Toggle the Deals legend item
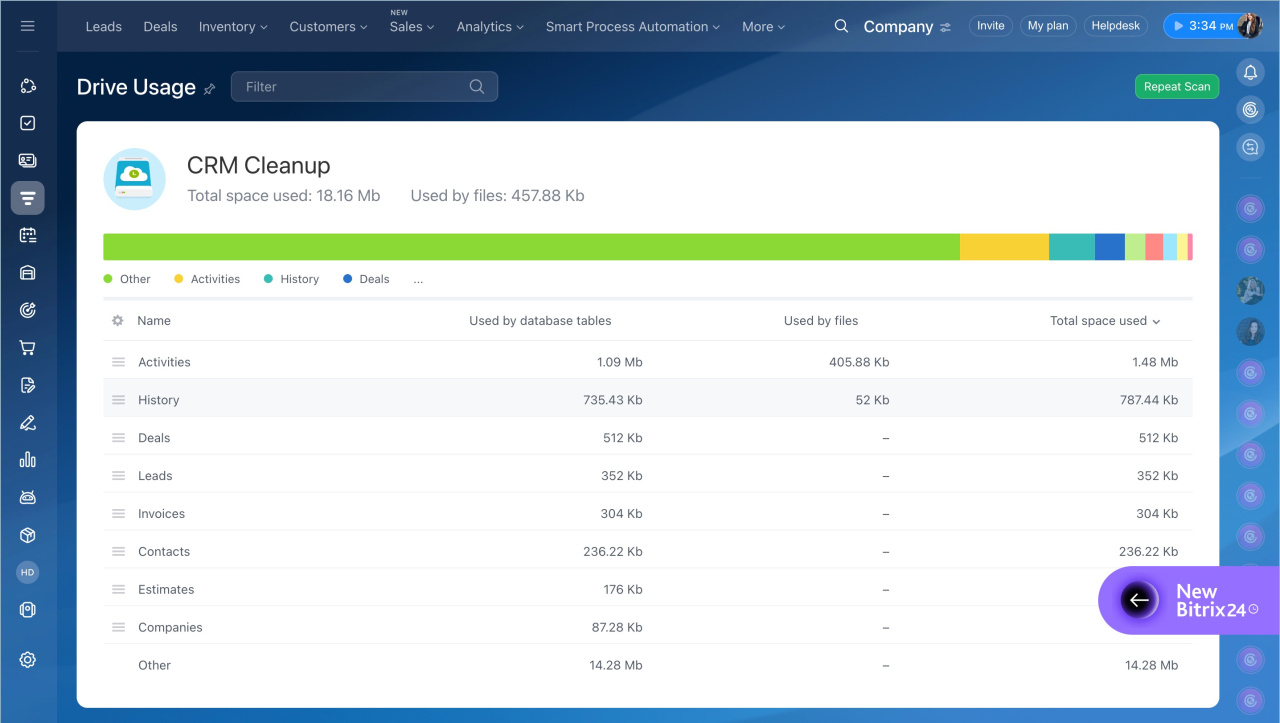 [x=366, y=279]
